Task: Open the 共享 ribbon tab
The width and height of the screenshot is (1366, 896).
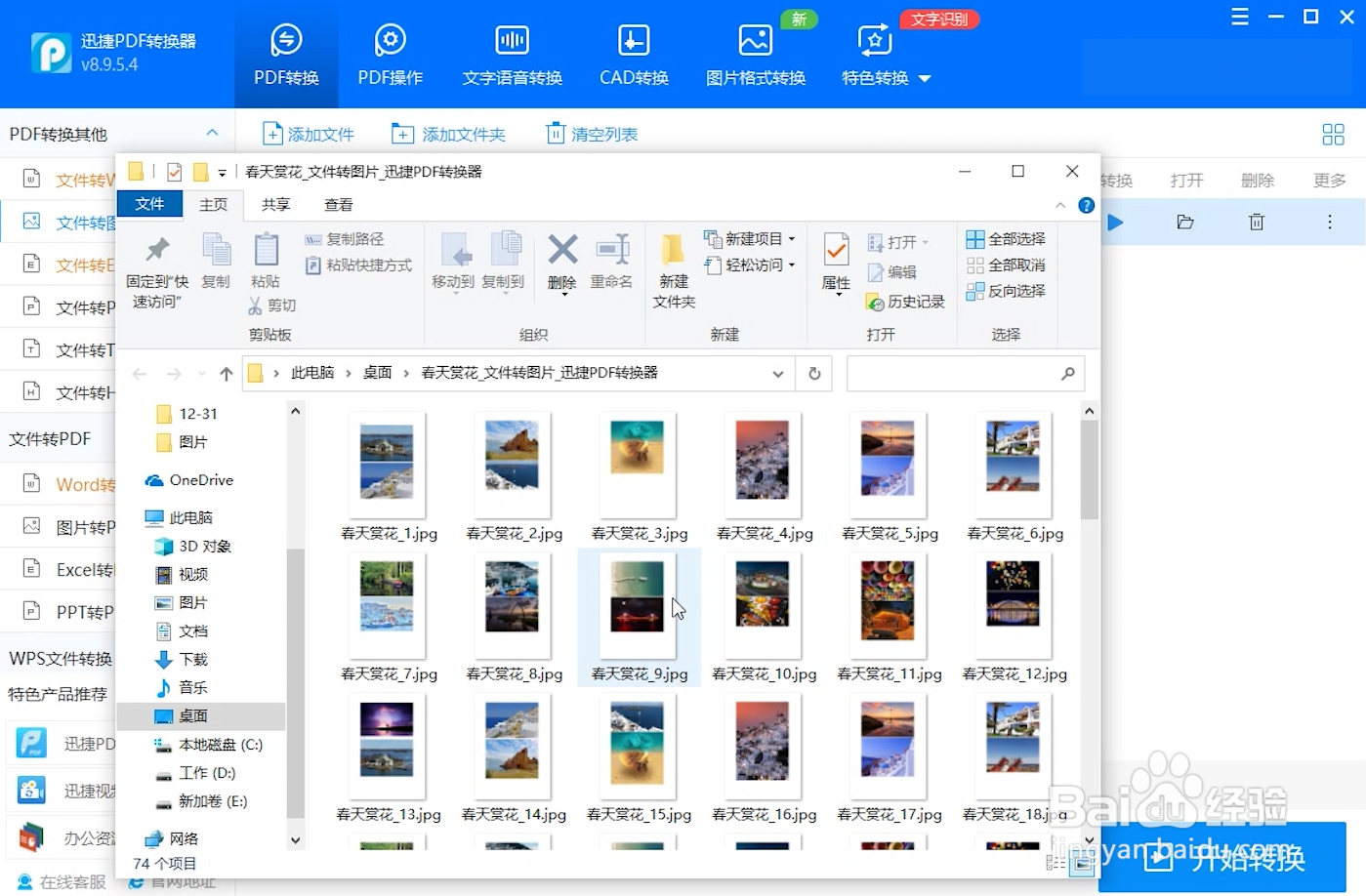Action: [x=274, y=204]
